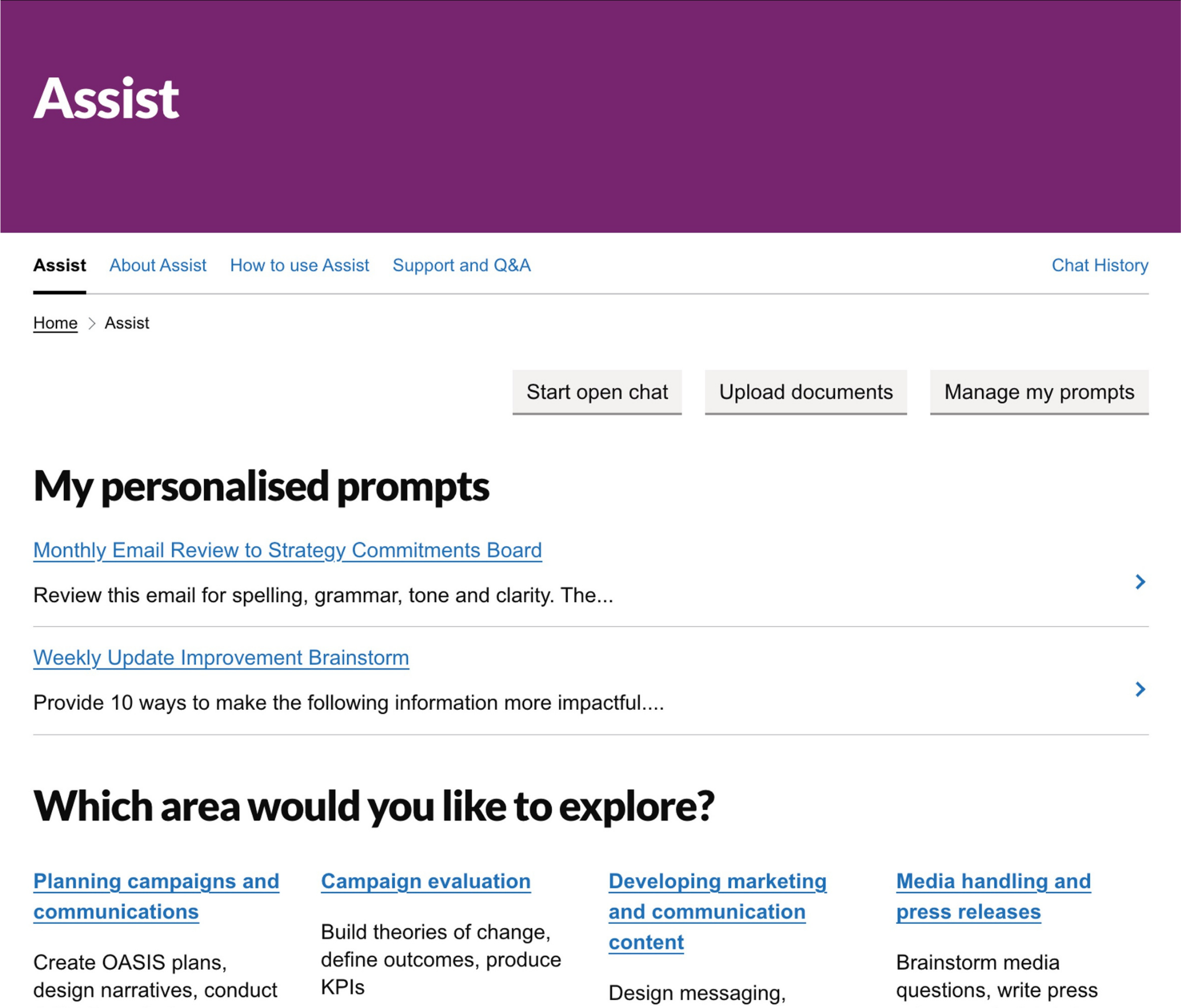Viewport: 1181px width, 1008px height.
Task: Open Weekly Update Improvement Brainstorm prompt
Action: [x=221, y=657]
